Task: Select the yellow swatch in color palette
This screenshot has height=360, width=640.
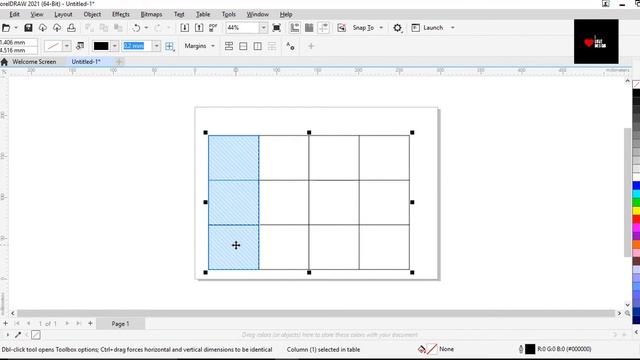Action: click(x=636, y=211)
